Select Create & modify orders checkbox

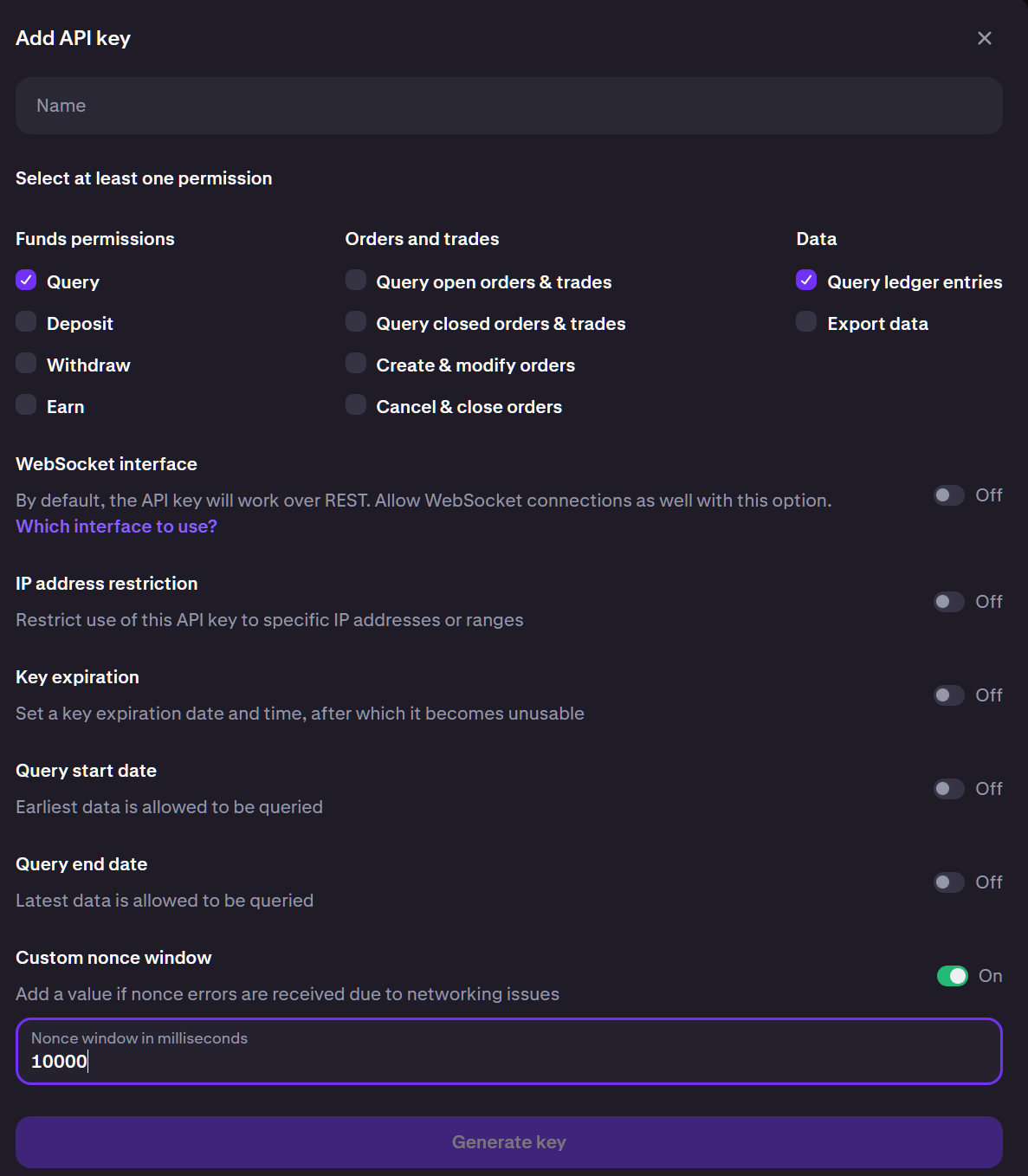(356, 364)
